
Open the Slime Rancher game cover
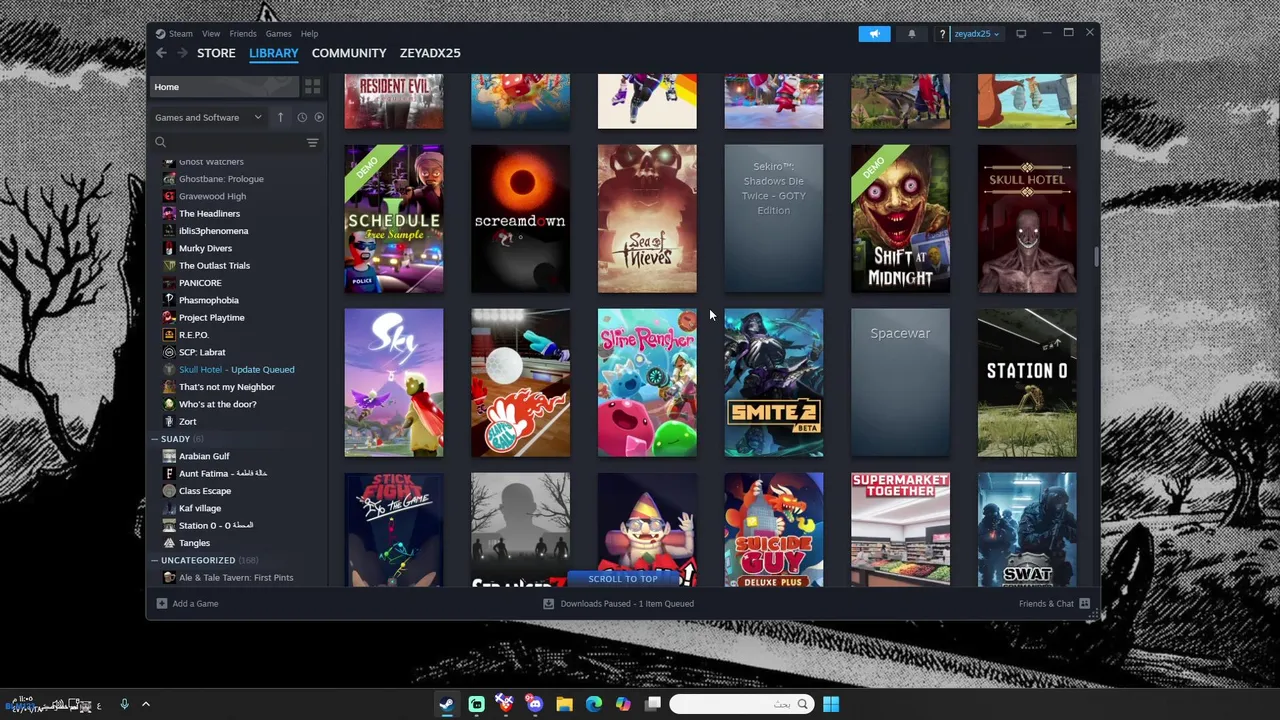pyautogui.click(x=647, y=383)
